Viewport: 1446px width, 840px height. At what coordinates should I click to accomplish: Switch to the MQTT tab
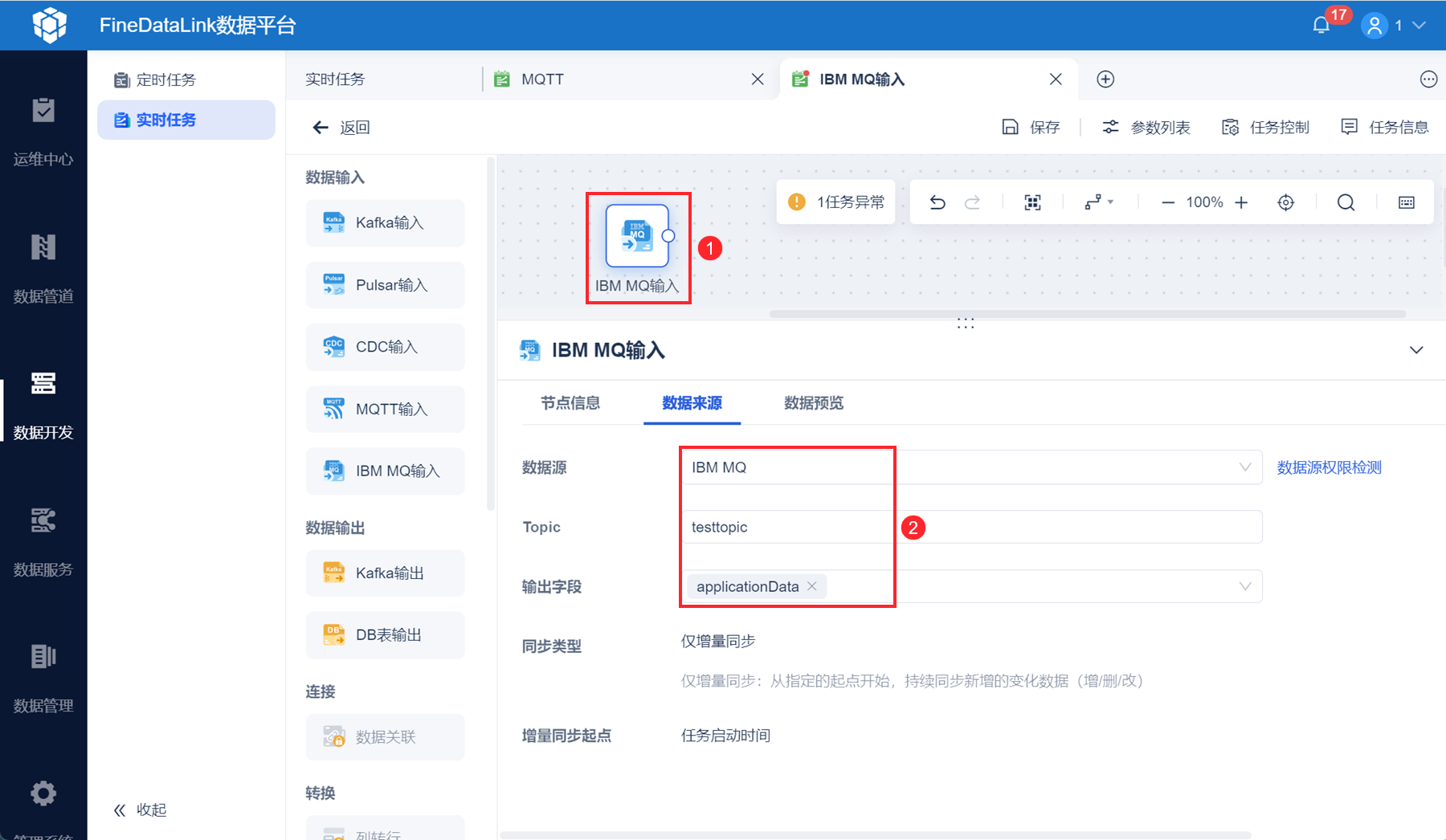click(x=542, y=79)
